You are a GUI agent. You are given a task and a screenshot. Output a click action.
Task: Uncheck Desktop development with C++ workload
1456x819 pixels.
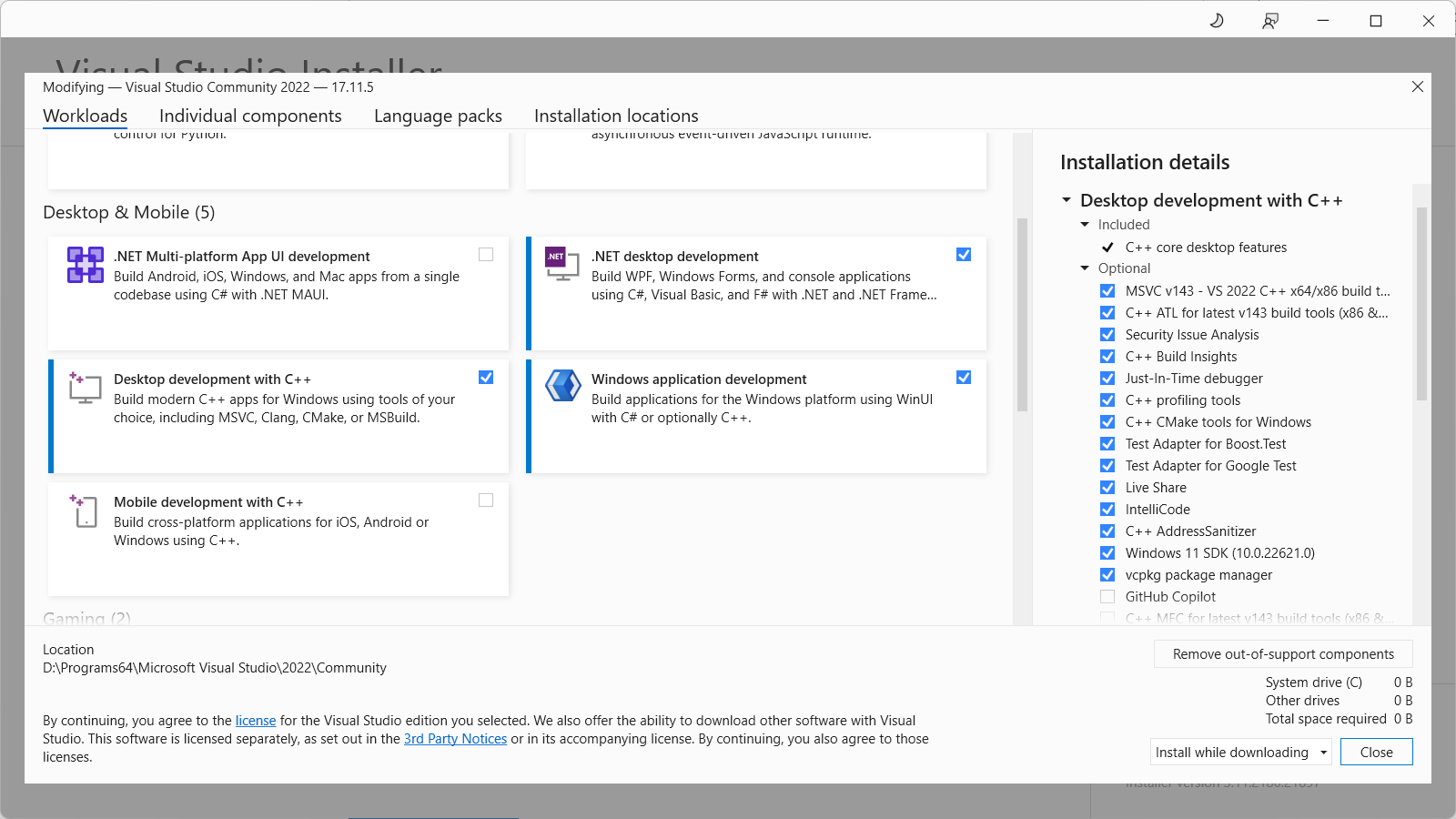pyautogui.click(x=486, y=378)
